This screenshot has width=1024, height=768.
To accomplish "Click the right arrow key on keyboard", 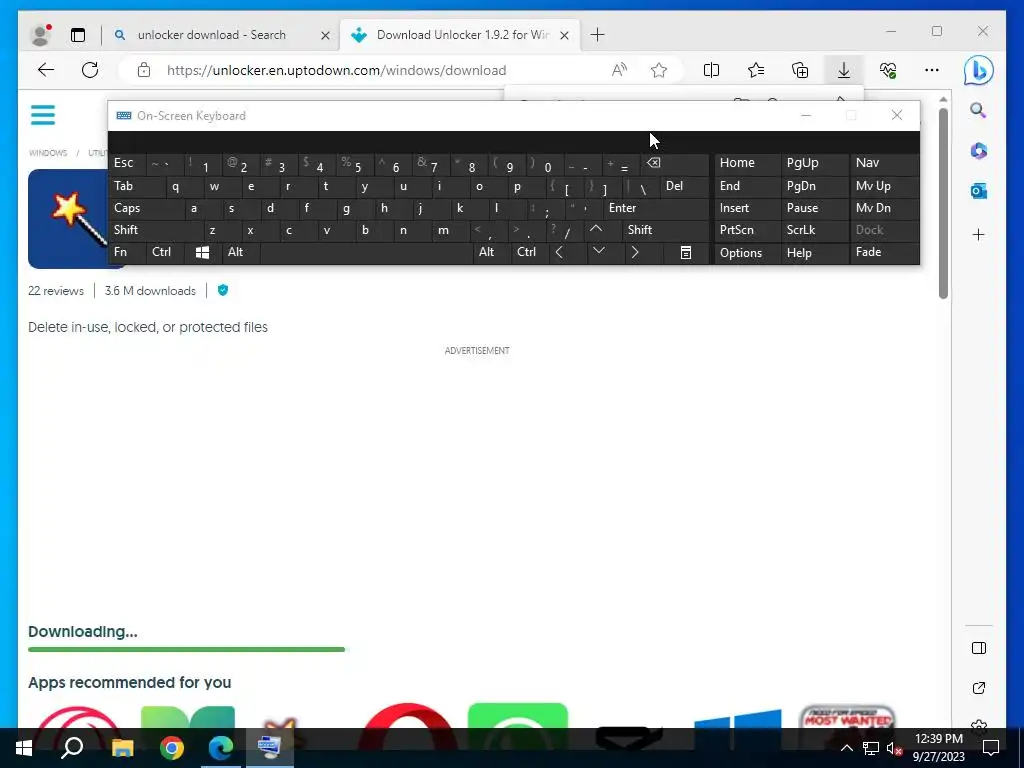I will point(643,252).
